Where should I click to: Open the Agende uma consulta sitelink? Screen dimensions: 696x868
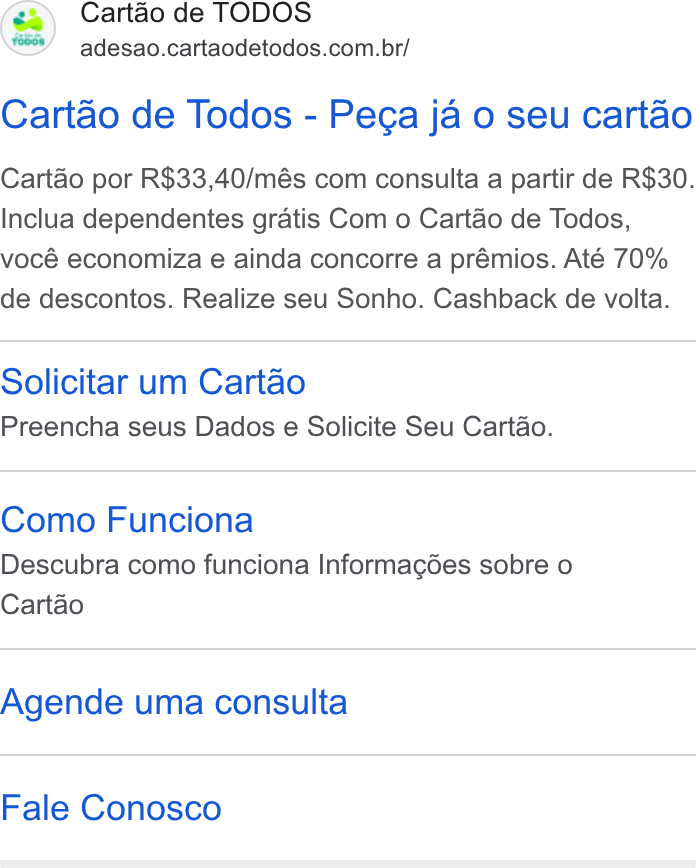[174, 702]
